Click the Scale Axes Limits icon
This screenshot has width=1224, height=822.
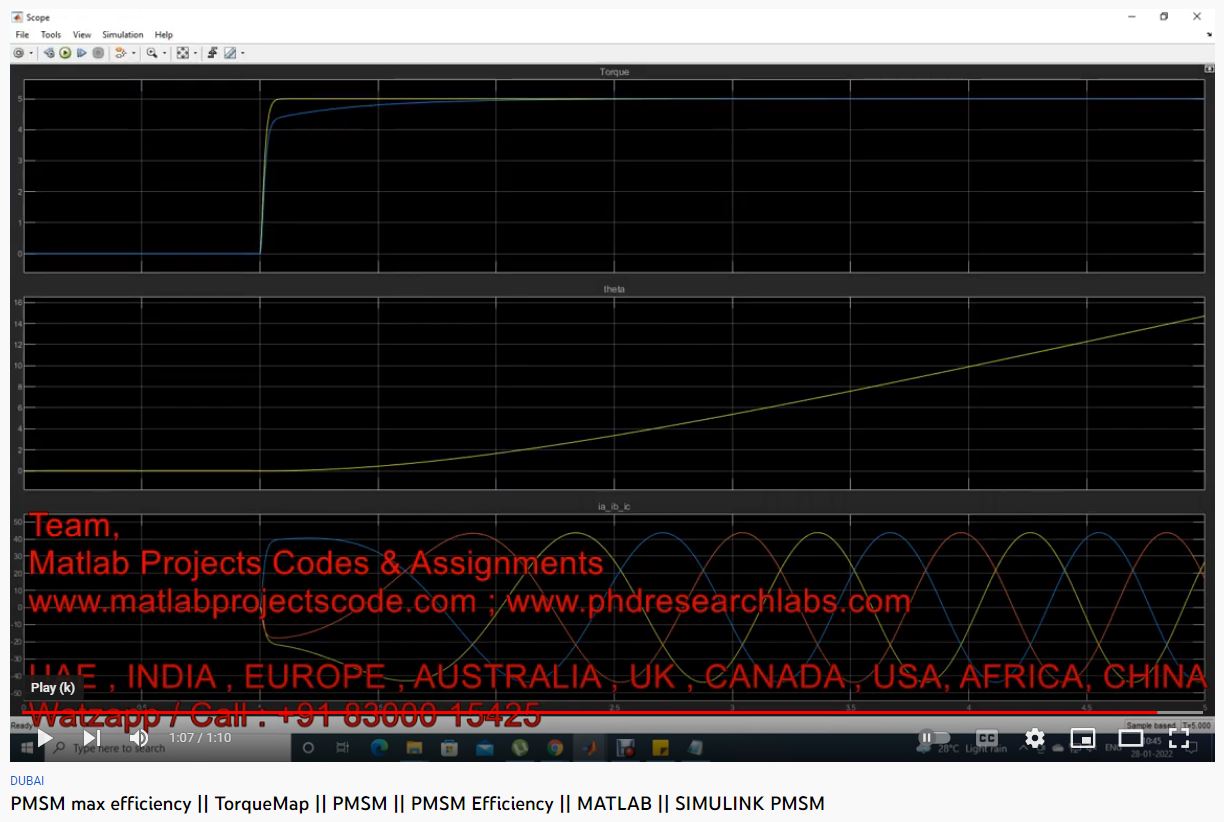(182, 53)
